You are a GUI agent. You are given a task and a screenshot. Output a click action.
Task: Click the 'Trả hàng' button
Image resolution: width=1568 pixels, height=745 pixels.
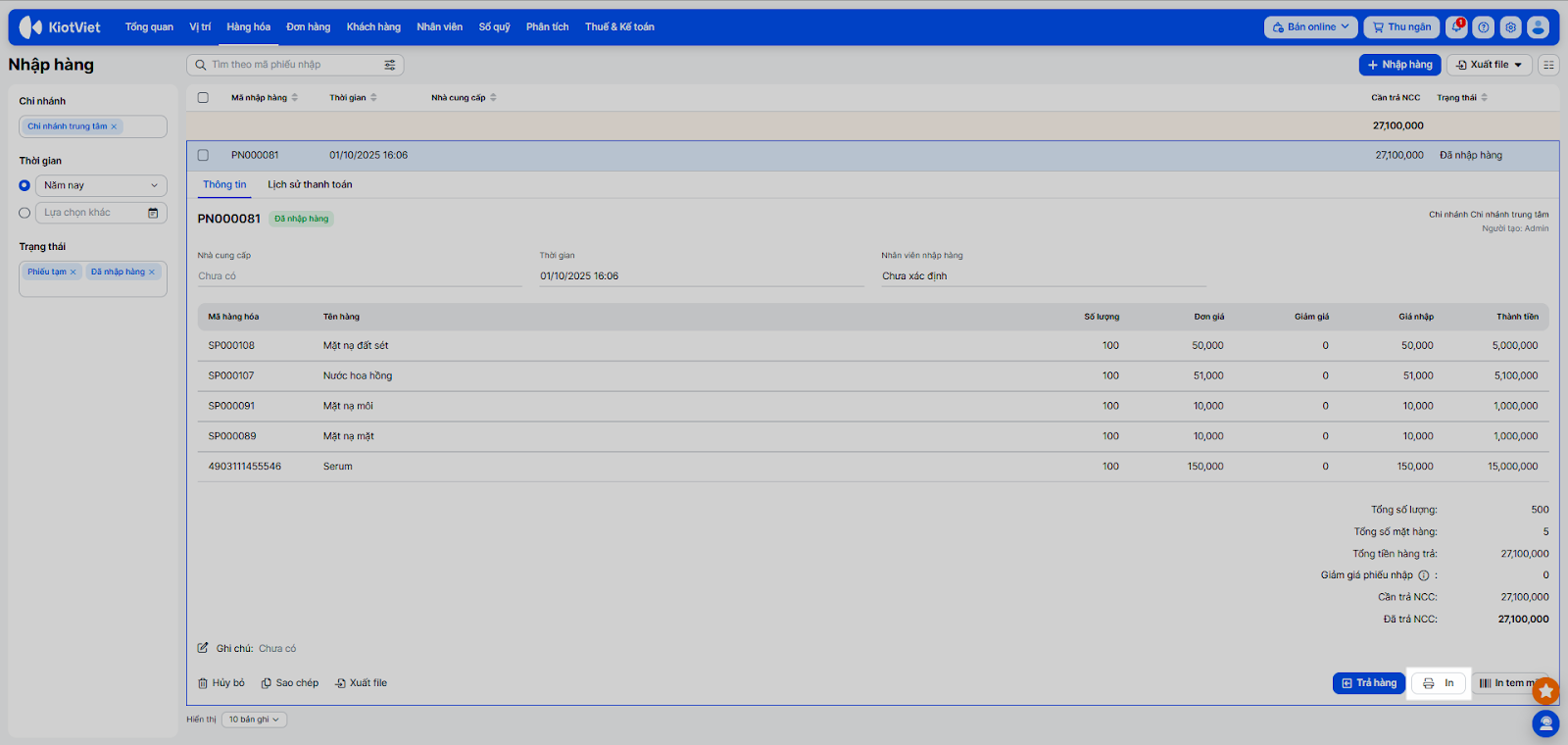tap(1369, 683)
